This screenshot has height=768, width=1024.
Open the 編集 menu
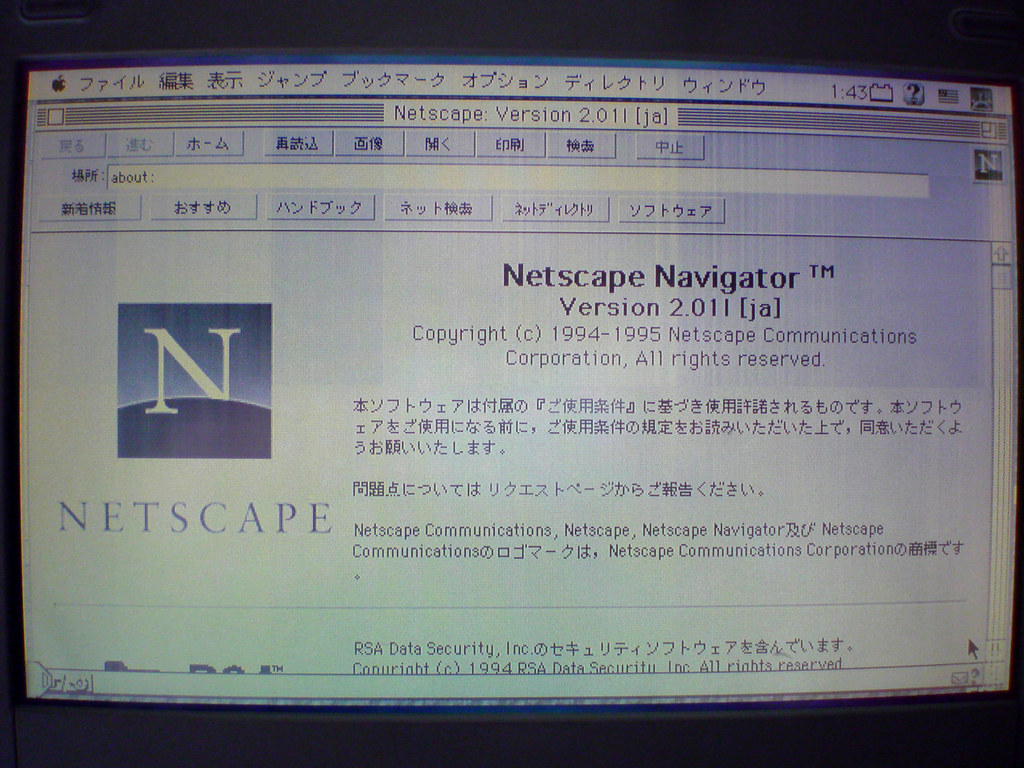176,81
